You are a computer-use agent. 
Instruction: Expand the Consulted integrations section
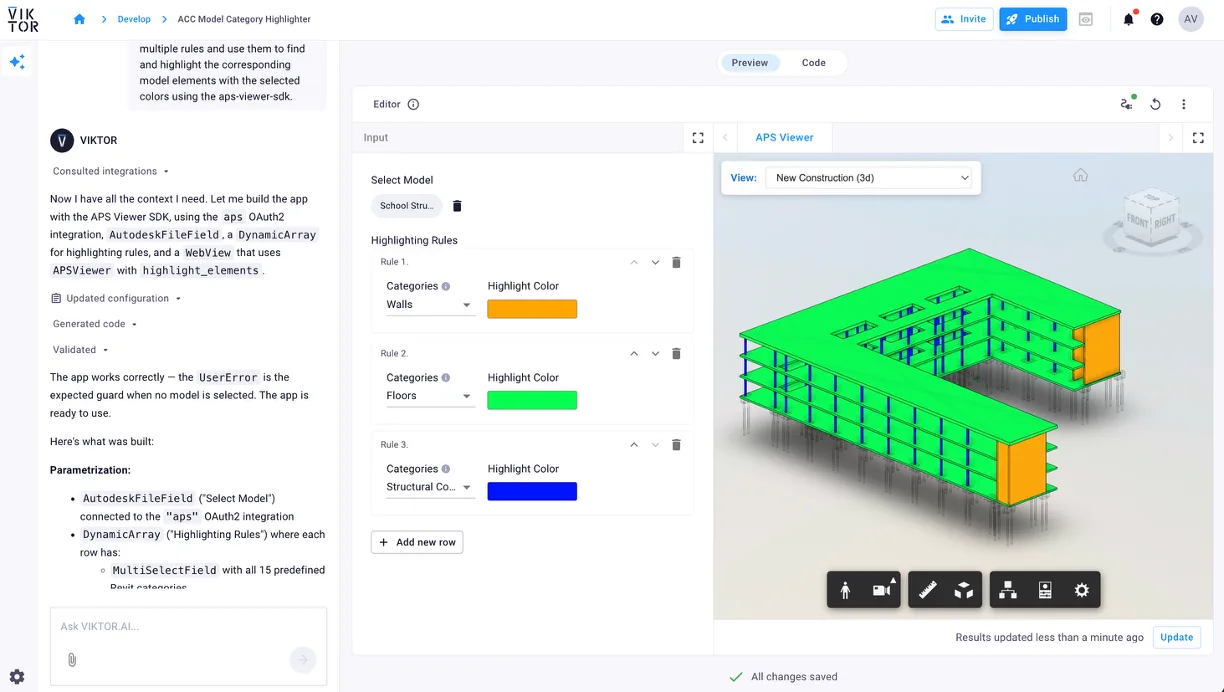[111, 171]
